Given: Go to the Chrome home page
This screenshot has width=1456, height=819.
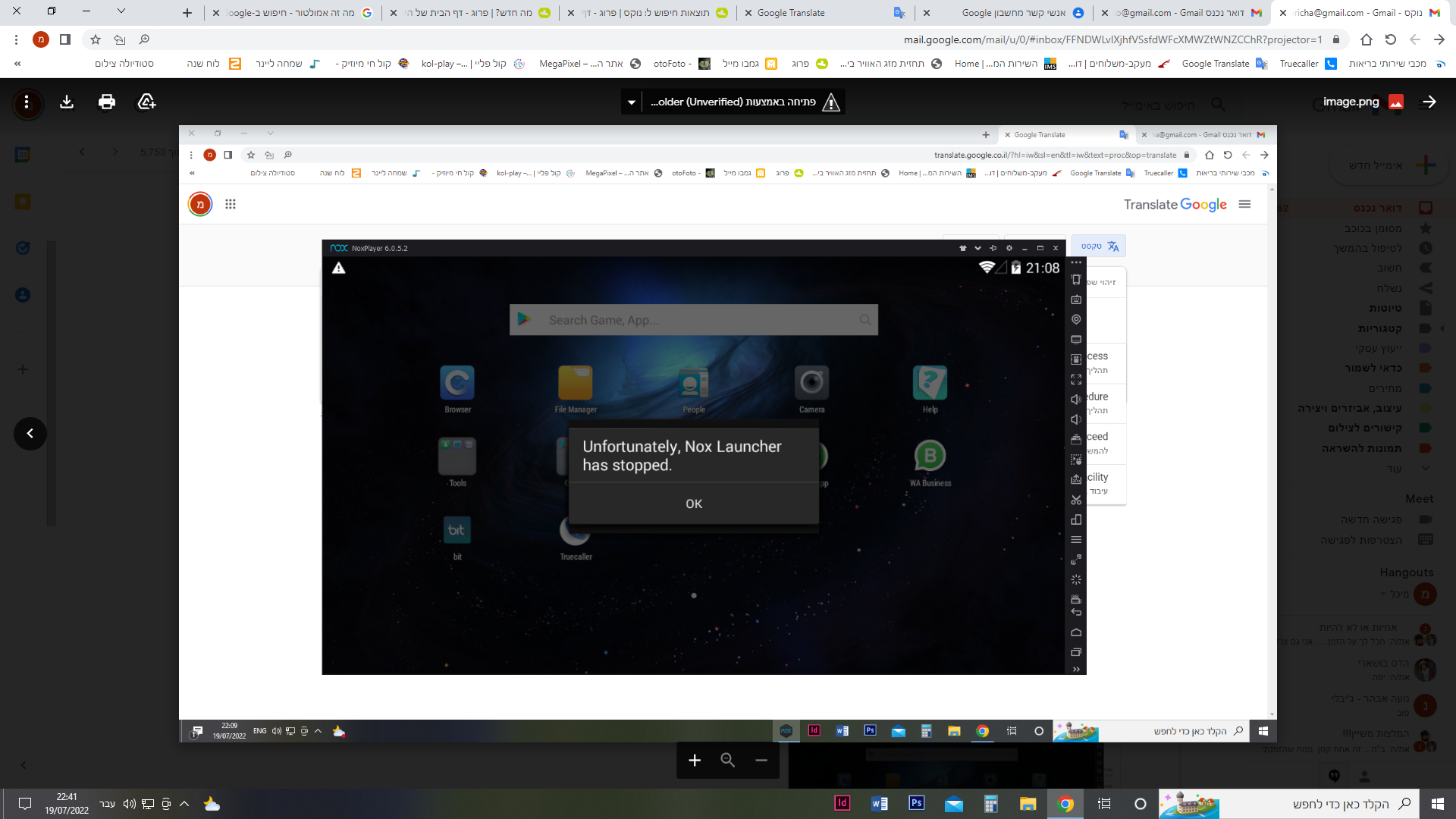Looking at the screenshot, I should tap(1367, 39).
